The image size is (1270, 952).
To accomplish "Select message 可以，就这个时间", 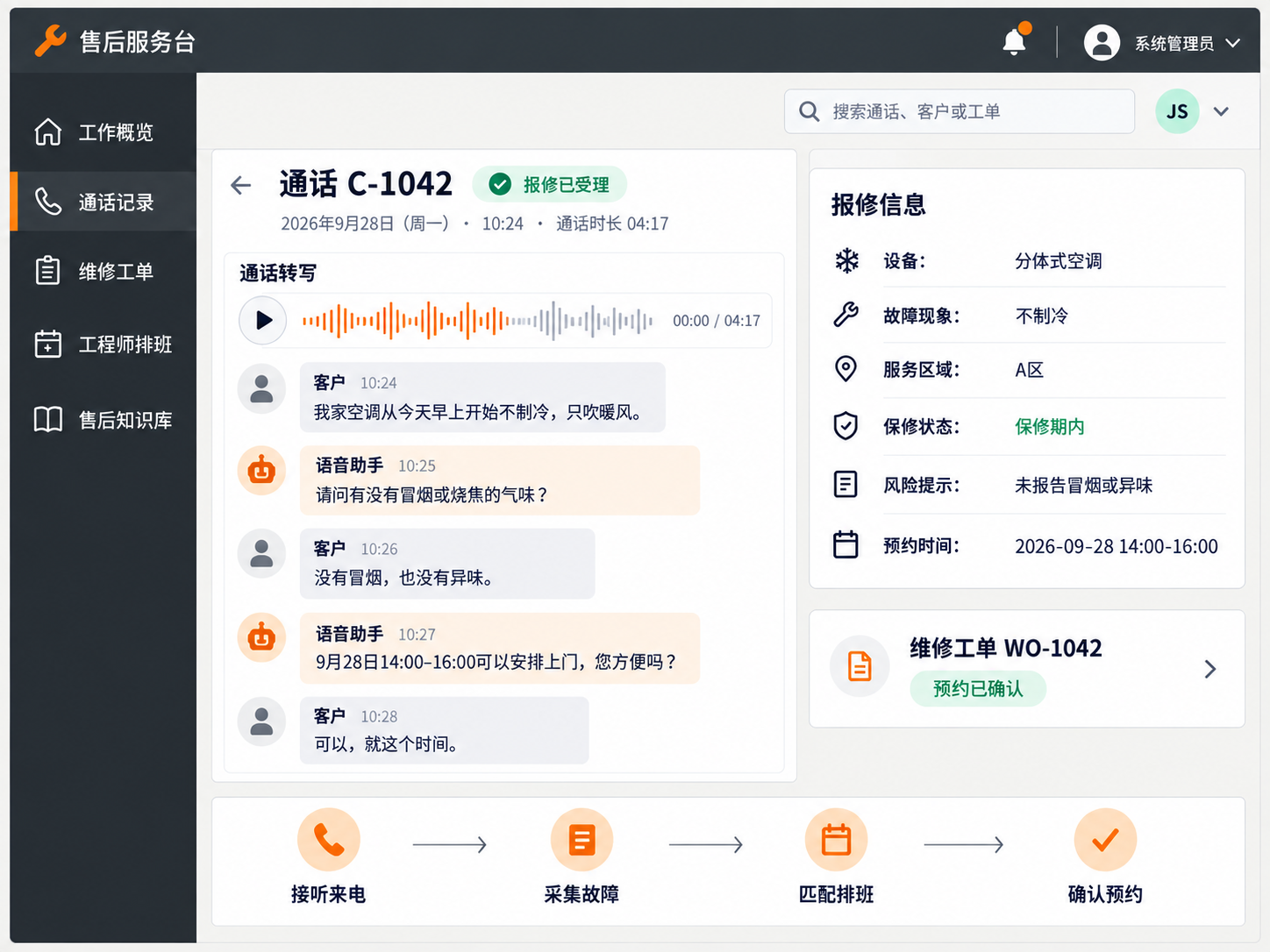I will (444, 730).
